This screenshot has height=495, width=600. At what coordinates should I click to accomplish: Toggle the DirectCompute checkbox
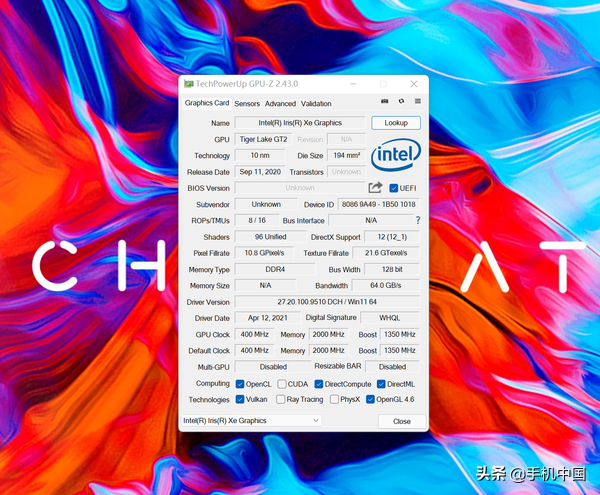point(319,384)
